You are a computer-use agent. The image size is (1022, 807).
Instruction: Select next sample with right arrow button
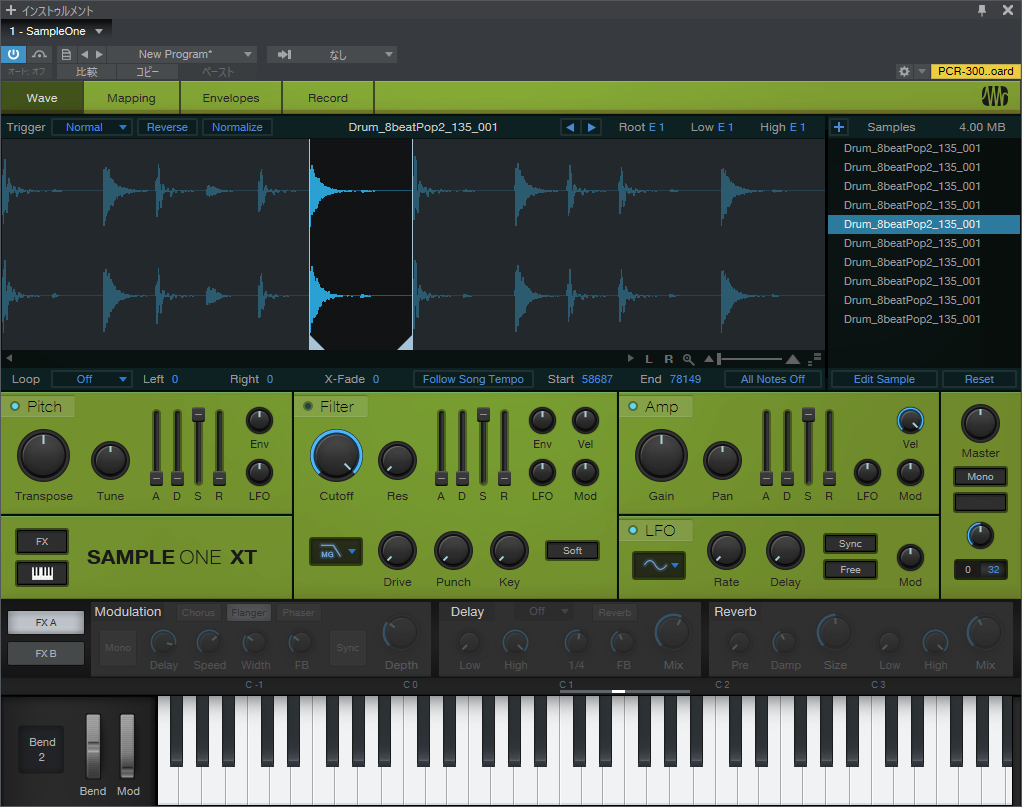pyautogui.click(x=591, y=127)
